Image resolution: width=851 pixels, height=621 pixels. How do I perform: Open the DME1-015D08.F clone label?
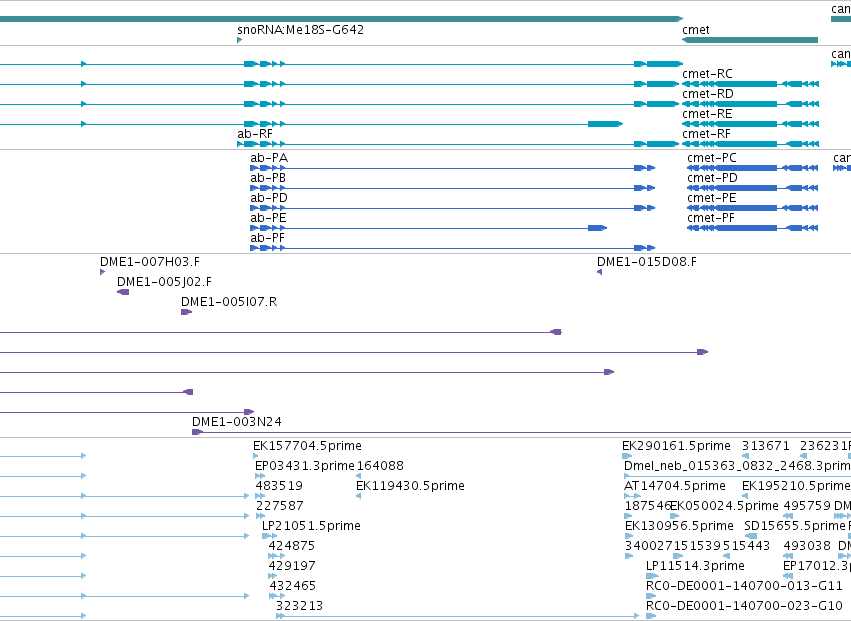647,262
